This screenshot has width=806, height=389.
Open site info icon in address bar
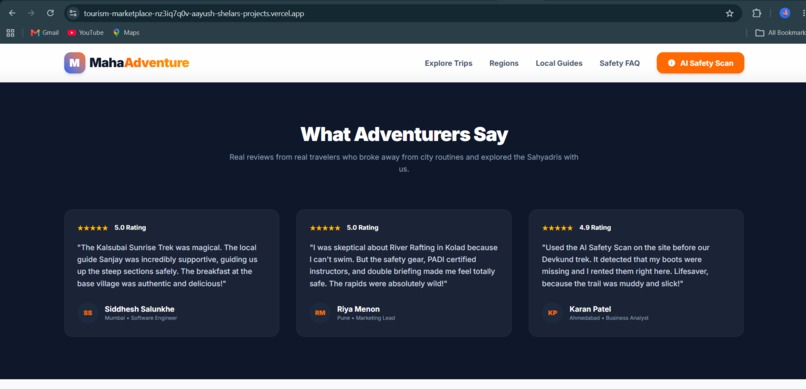[73, 13]
